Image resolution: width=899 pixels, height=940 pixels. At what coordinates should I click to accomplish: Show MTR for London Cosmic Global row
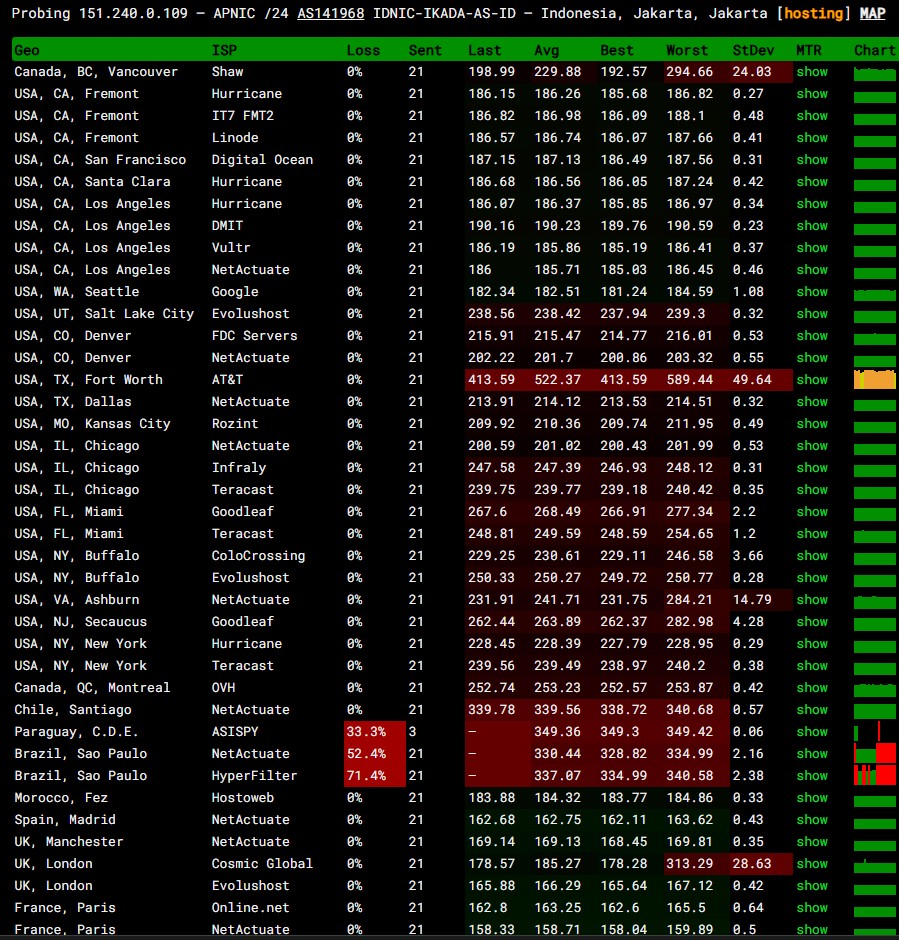click(811, 864)
